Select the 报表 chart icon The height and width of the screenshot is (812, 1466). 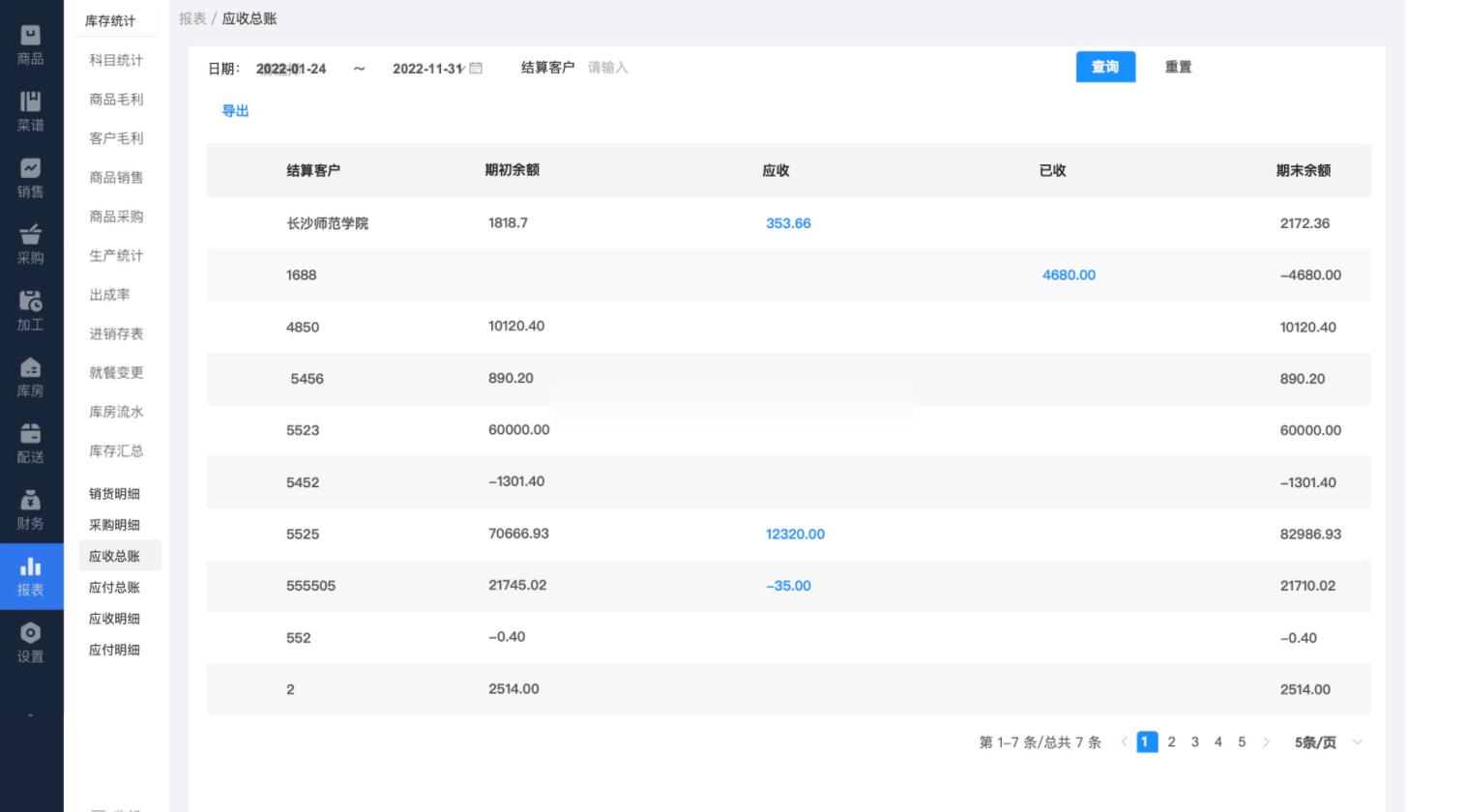(31, 566)
